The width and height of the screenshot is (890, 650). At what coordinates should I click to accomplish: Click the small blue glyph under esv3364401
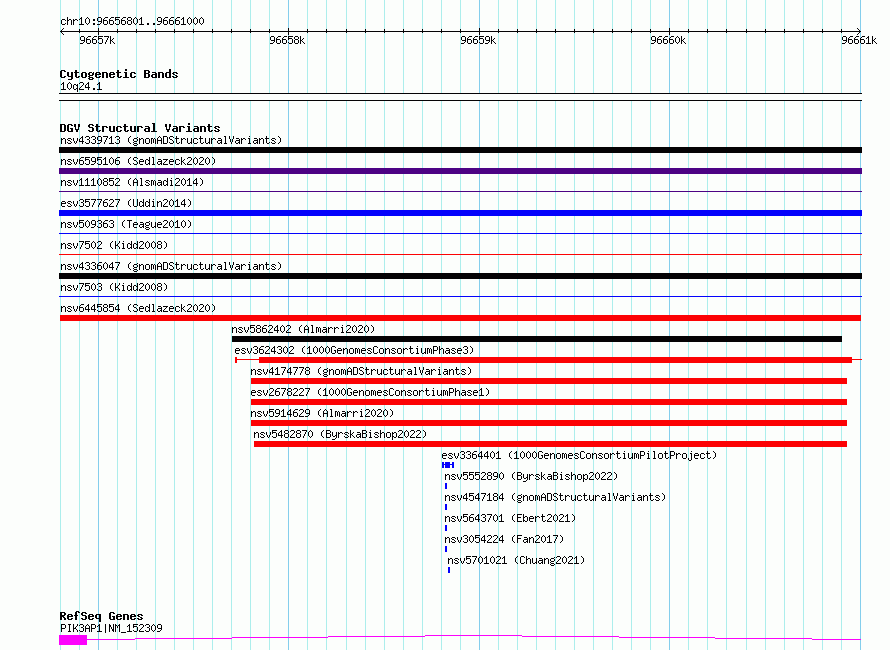pos(448,465)
